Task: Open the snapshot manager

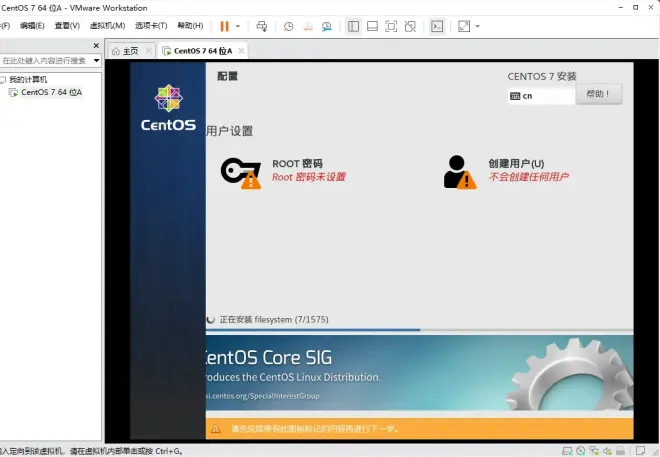Action: 327,27
